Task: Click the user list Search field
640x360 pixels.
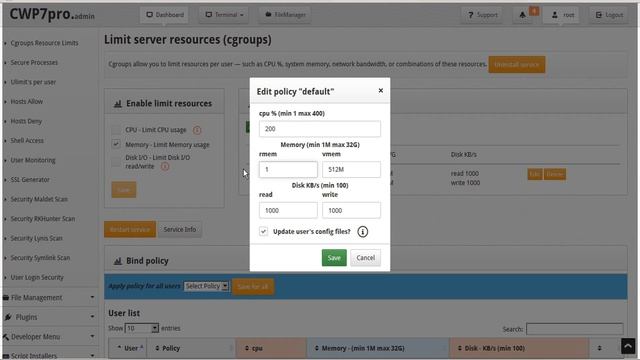Action: [575, 329]
